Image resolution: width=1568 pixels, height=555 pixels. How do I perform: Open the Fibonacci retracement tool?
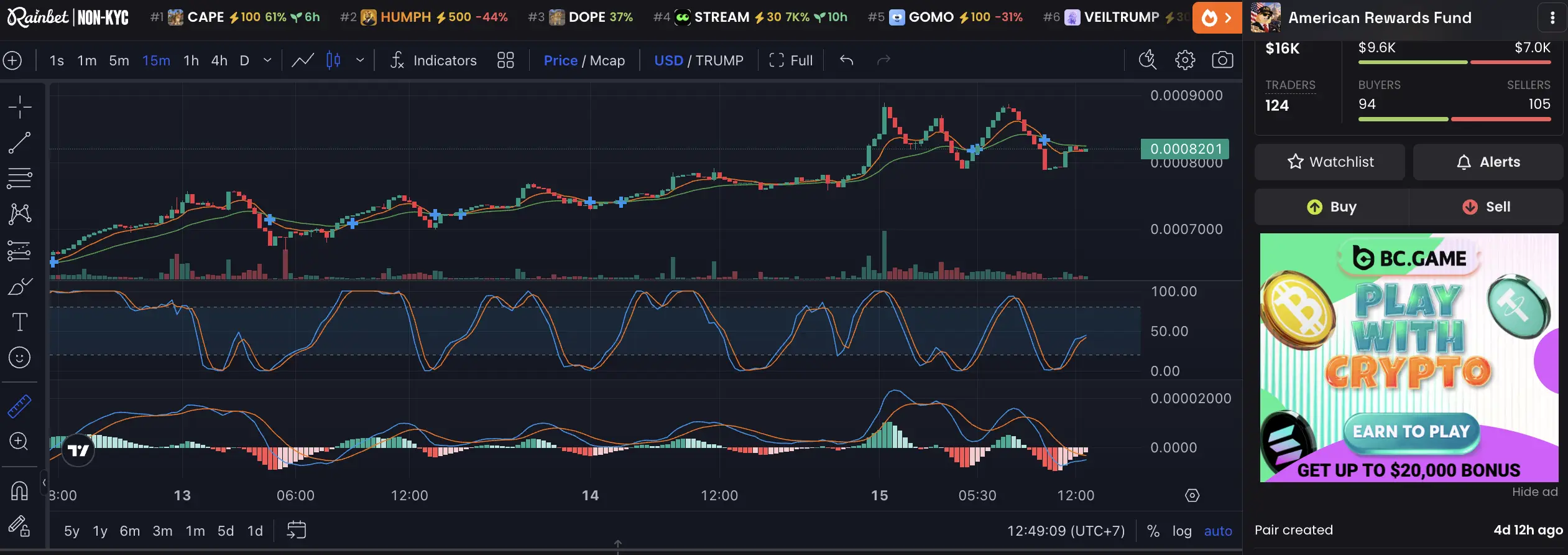[20, 179]
